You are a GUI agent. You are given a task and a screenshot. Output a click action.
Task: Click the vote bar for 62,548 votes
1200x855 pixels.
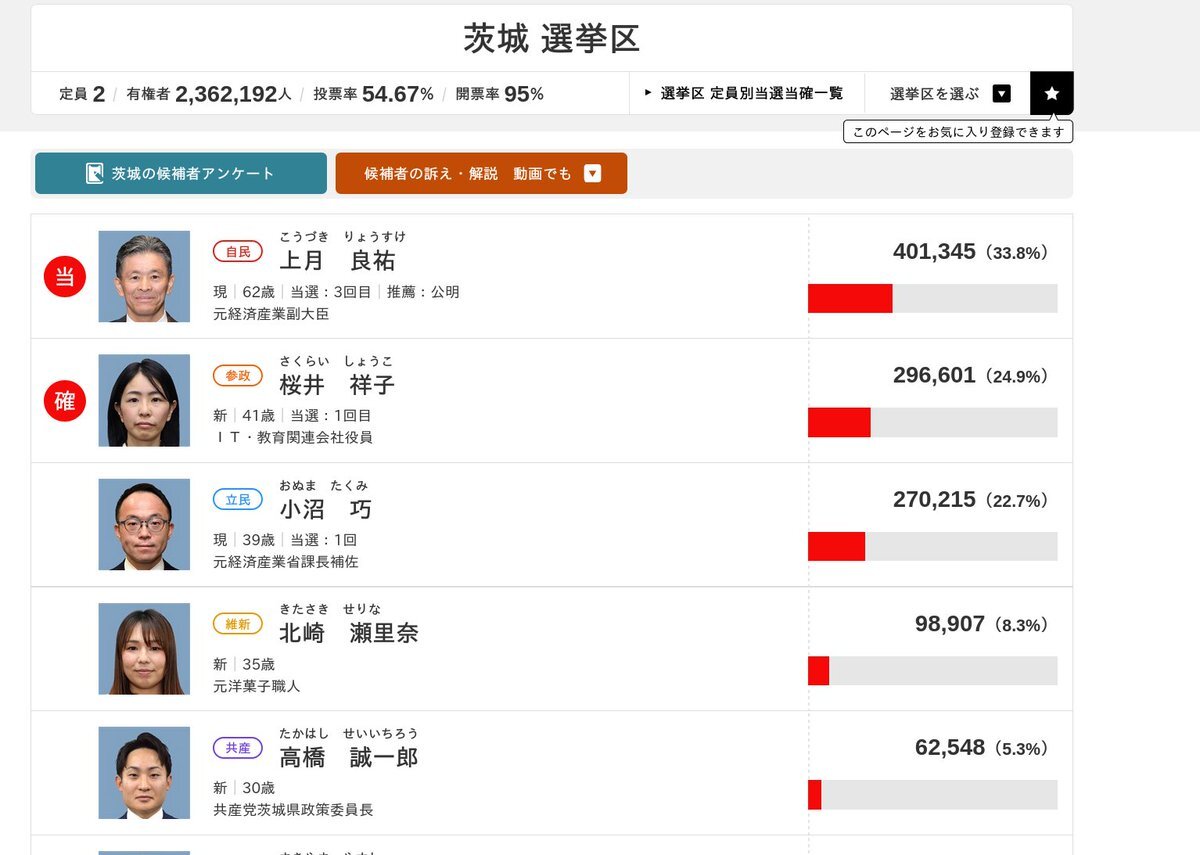pyautogui.click(x=933, y=794)
